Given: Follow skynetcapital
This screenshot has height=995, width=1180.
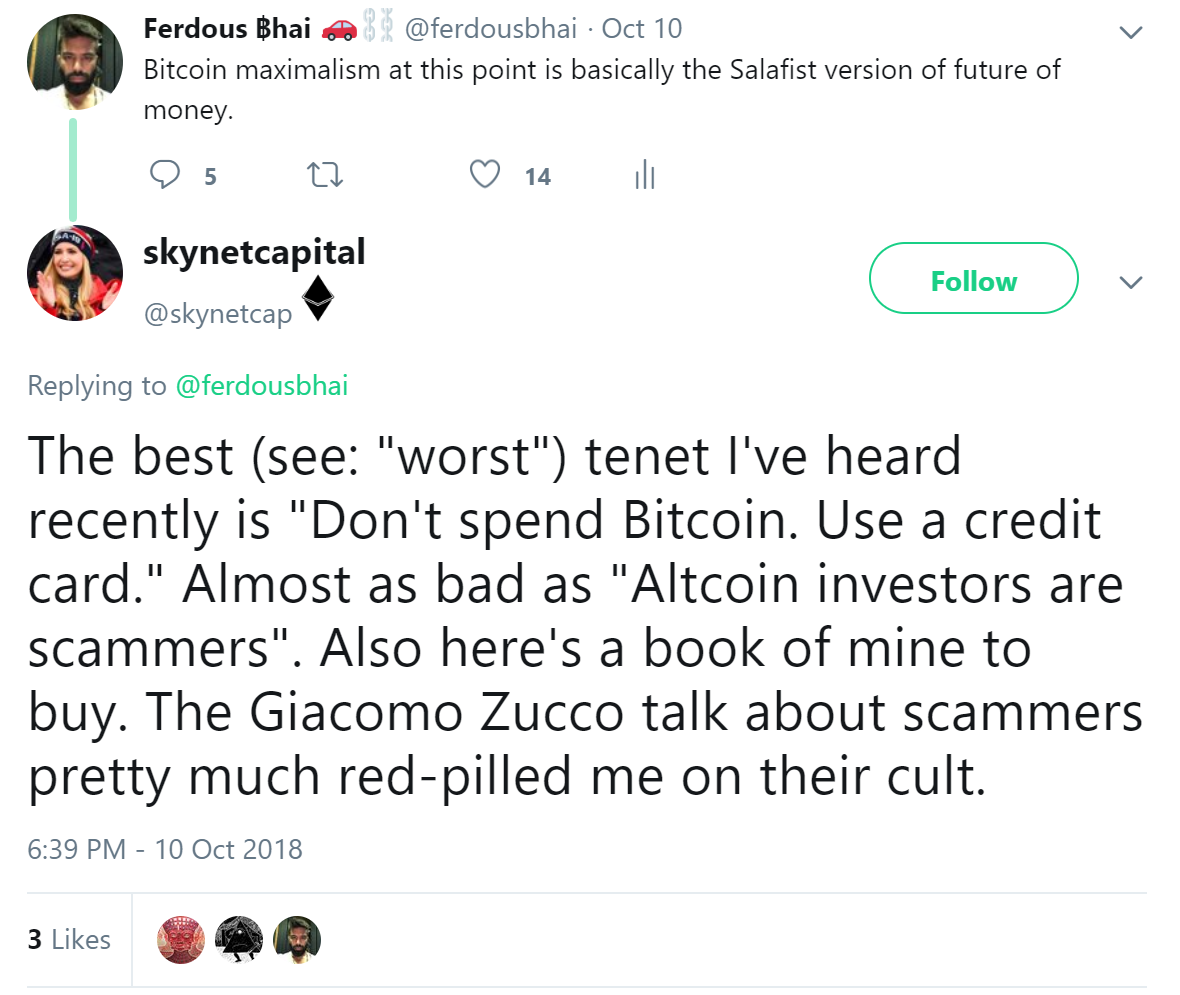Looking at the screenshot, I should click(973, 279).
